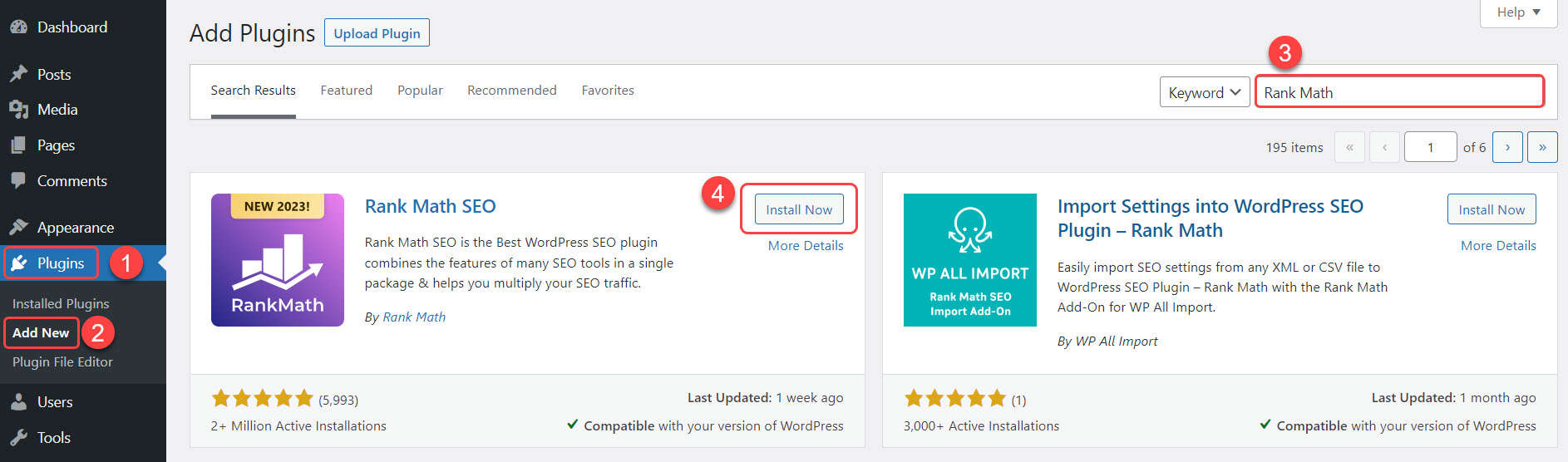This screenshot has height=462, width=1568.
Task: Install Import Settings into WordPress SEO plugin
Action: pos(1492,209)
